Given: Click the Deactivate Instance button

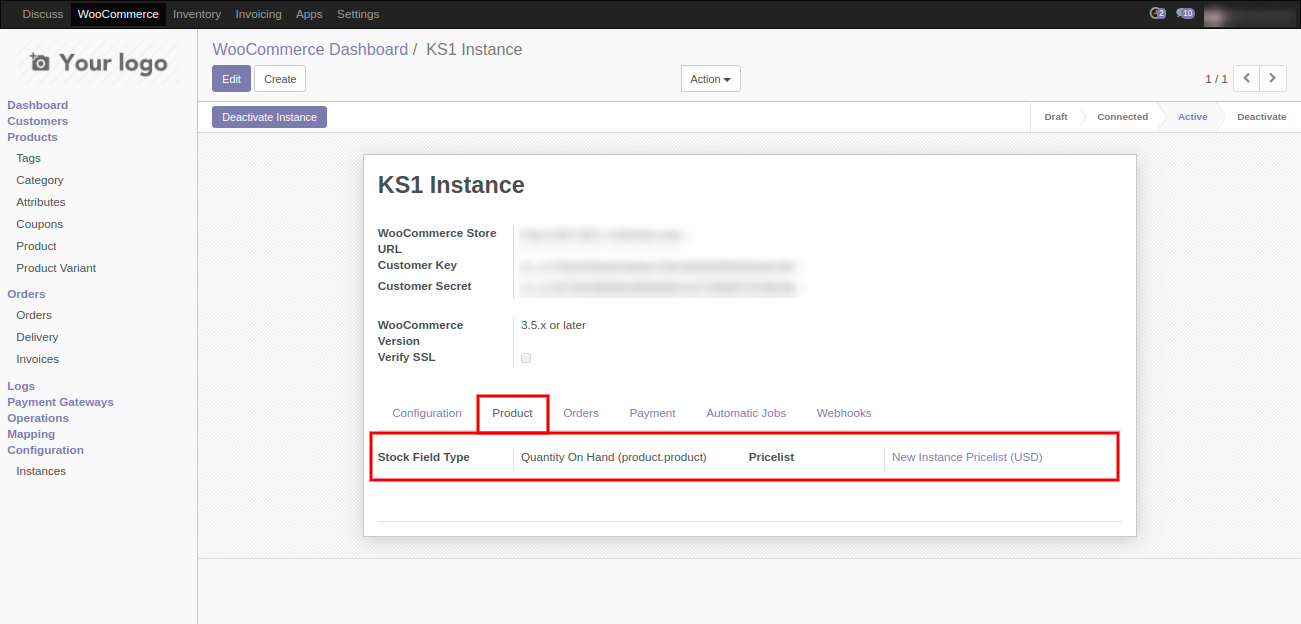Looking at the screenshot, I should coord(269,117).
